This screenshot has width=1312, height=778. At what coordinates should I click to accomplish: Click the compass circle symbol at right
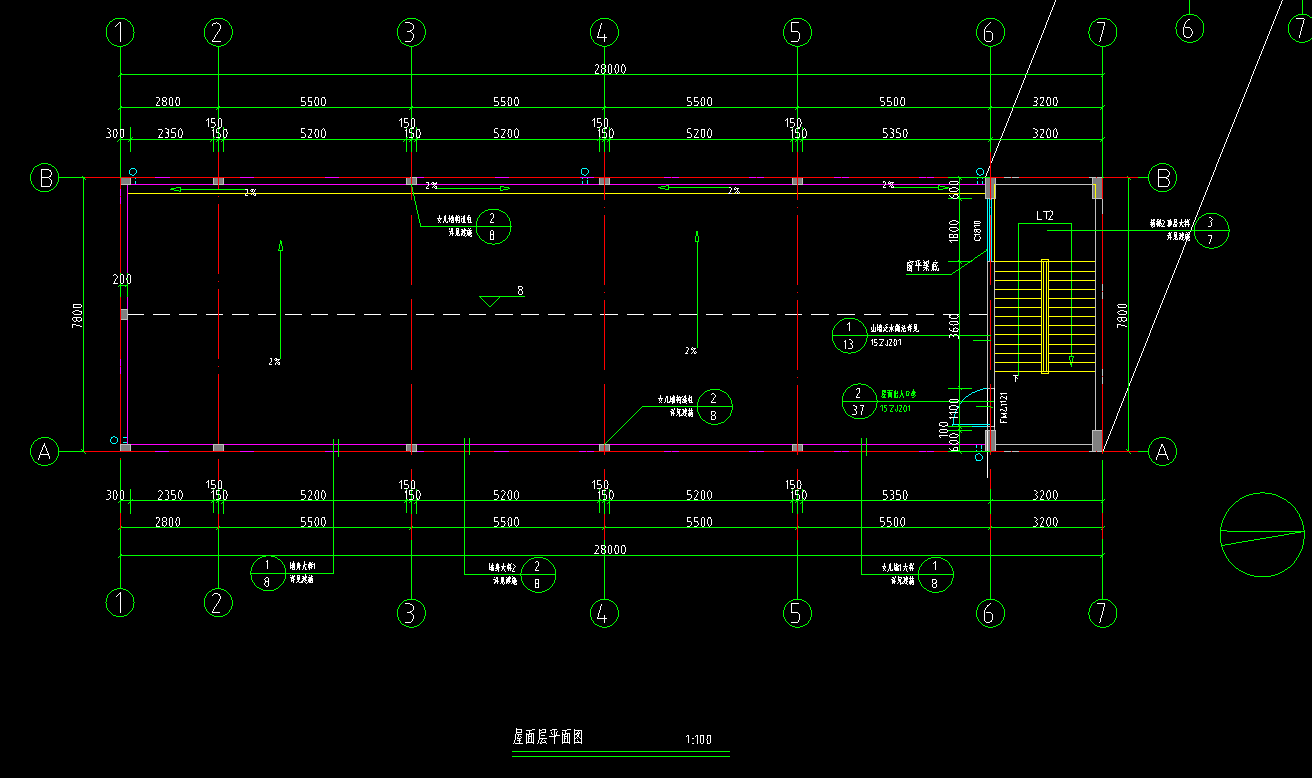(x=1262, y=535)
